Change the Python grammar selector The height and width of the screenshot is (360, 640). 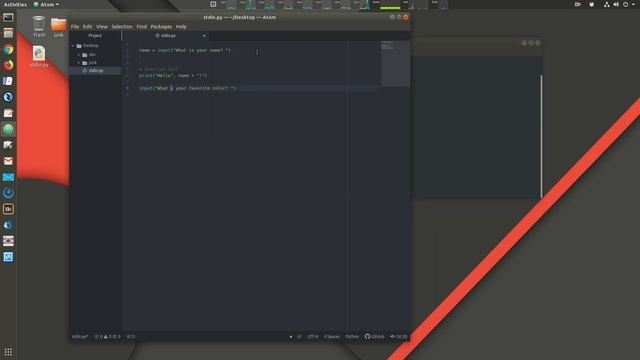352,337
